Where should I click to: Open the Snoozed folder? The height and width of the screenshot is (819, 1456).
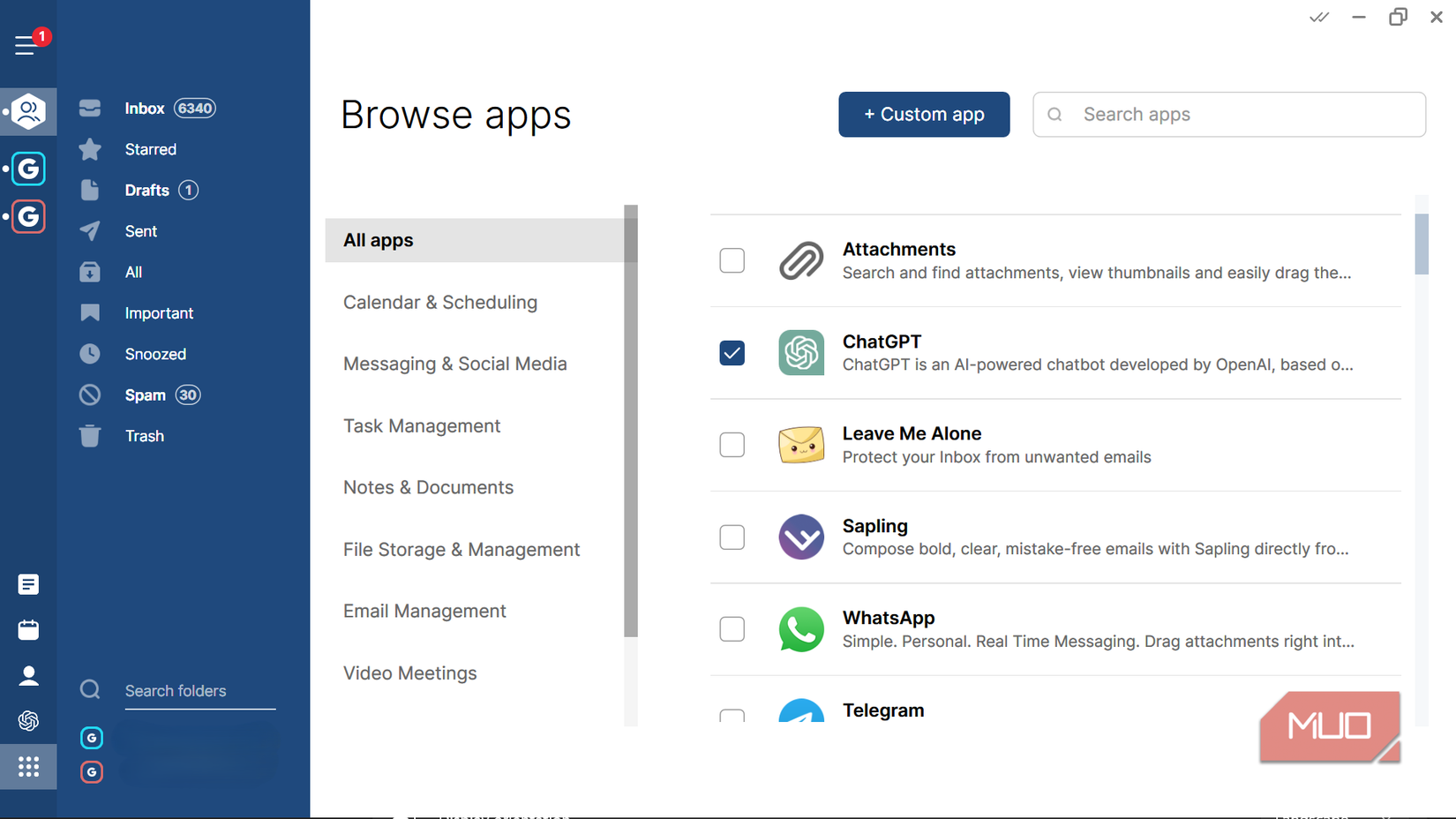point(154,354)
